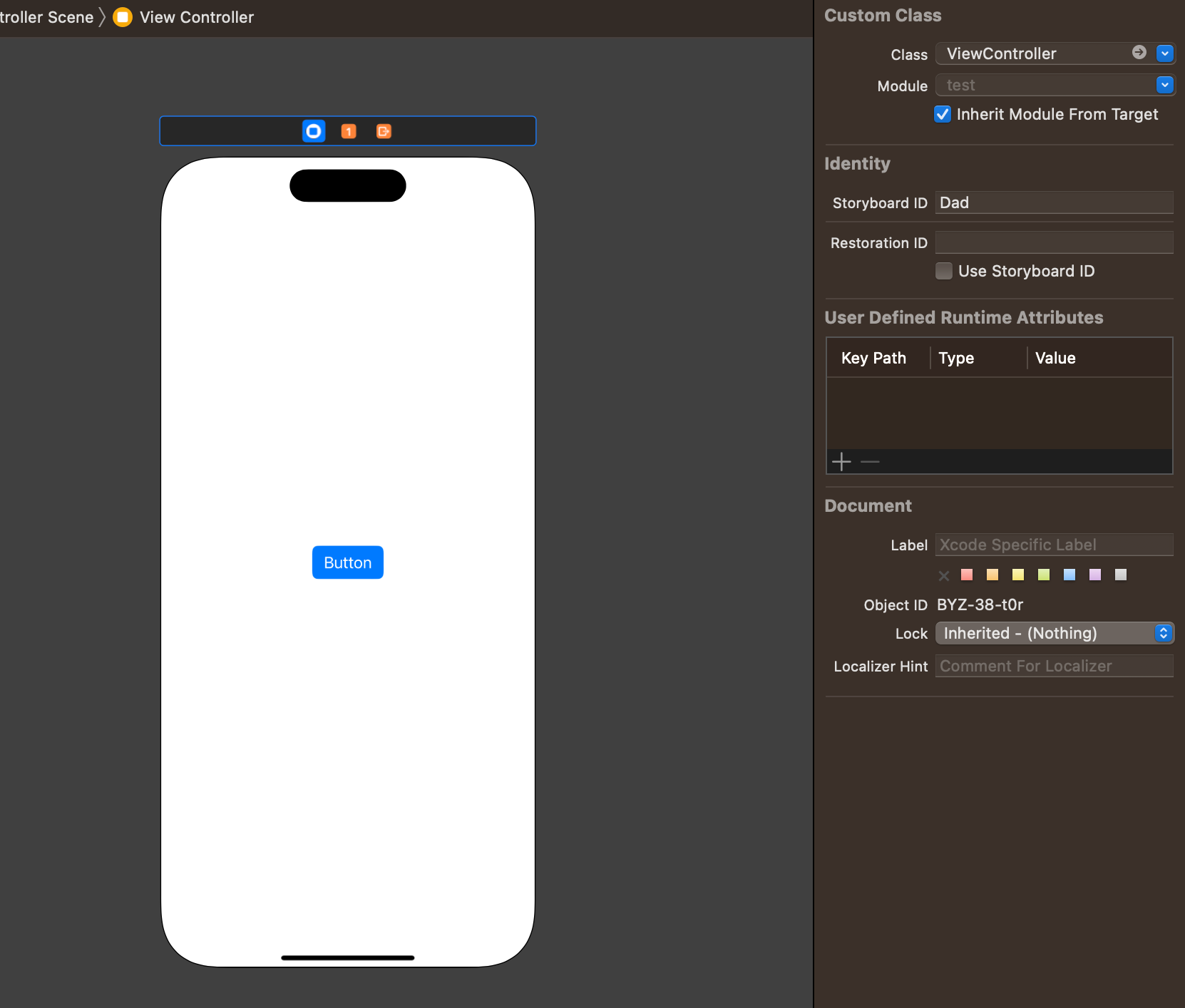The width and height of the screenshot is (1185, 1008).
Task: Select the Exit dock icon
Action: point(384,131)
